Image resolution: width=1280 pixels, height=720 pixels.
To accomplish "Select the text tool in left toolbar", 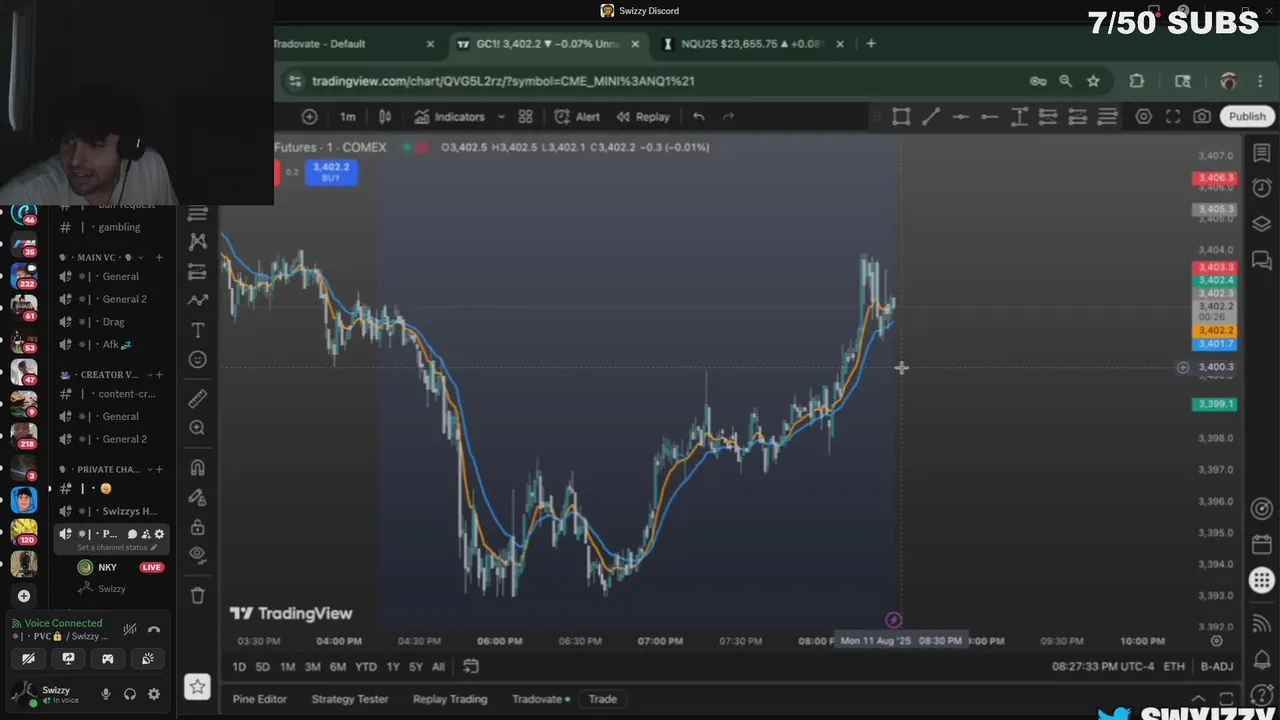I will 197,330.
